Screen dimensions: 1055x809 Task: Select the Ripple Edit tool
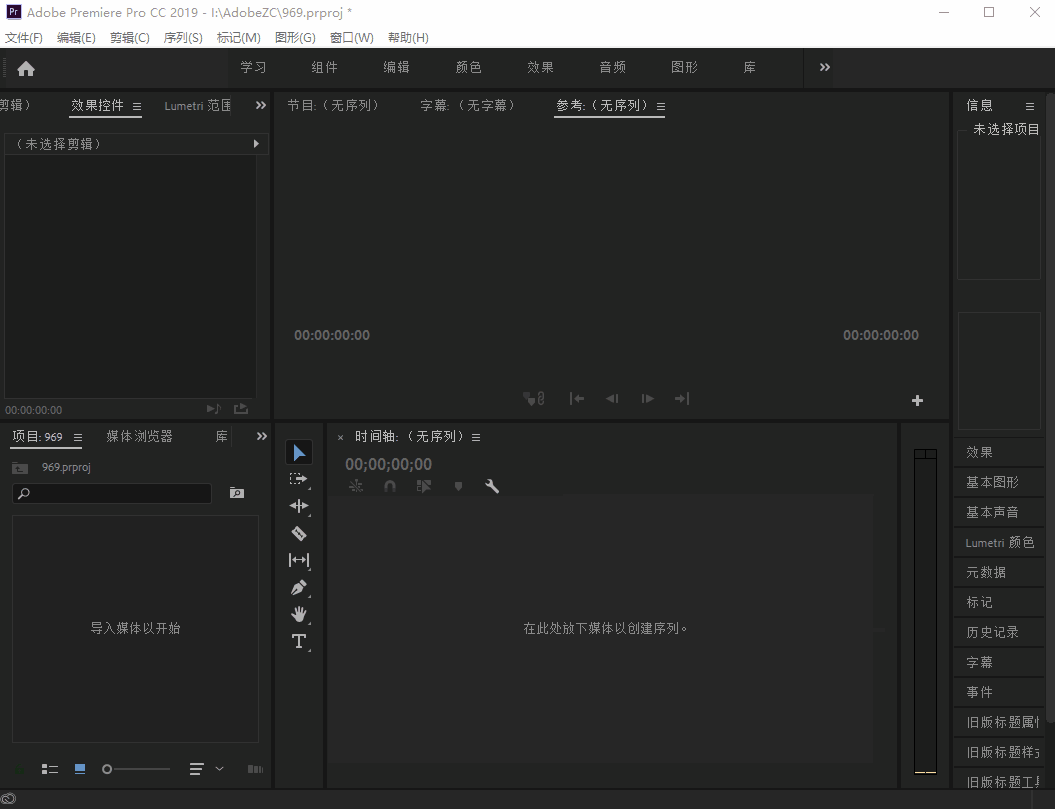(x=298, y=506)
